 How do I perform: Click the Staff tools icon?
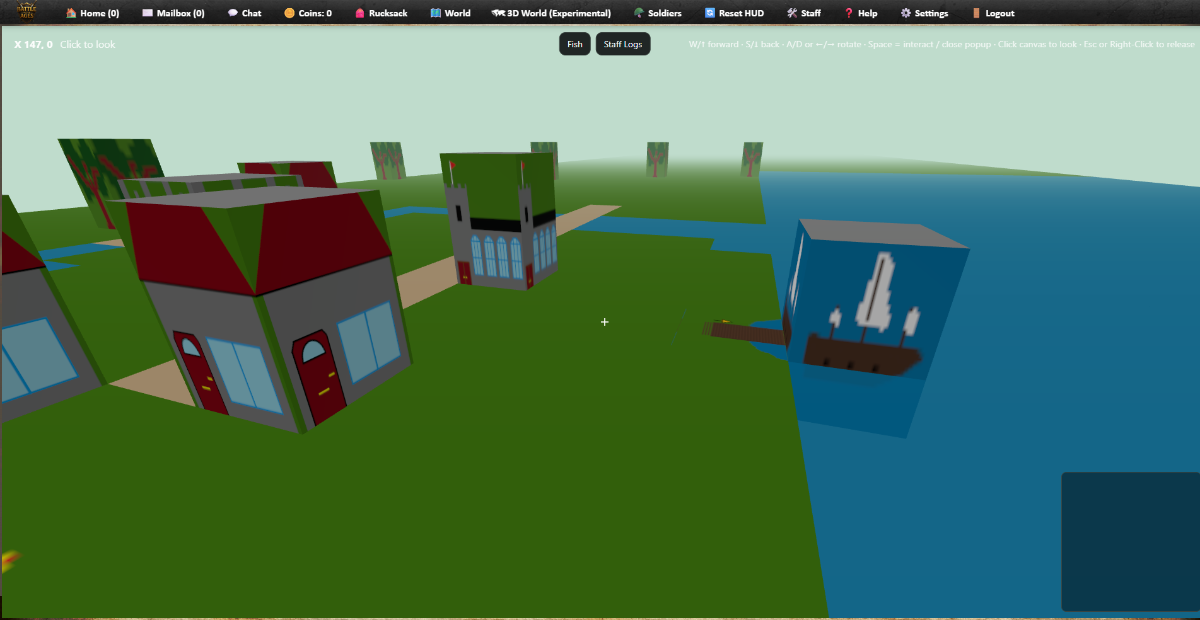click(x=791, y=13)
